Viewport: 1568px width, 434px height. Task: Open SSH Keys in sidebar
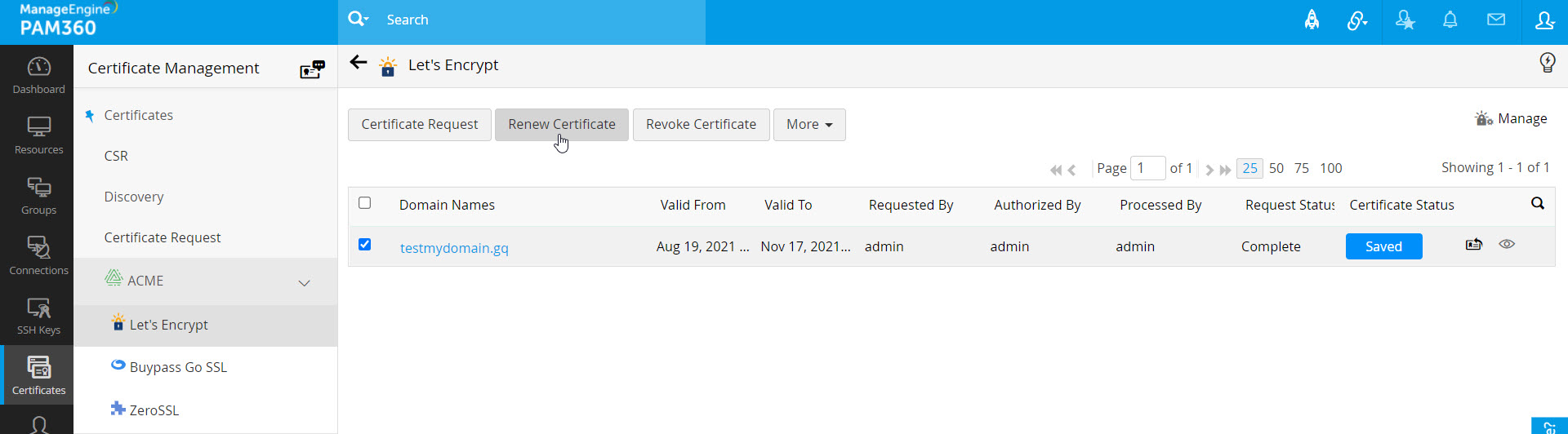click(x=38, y=316)
